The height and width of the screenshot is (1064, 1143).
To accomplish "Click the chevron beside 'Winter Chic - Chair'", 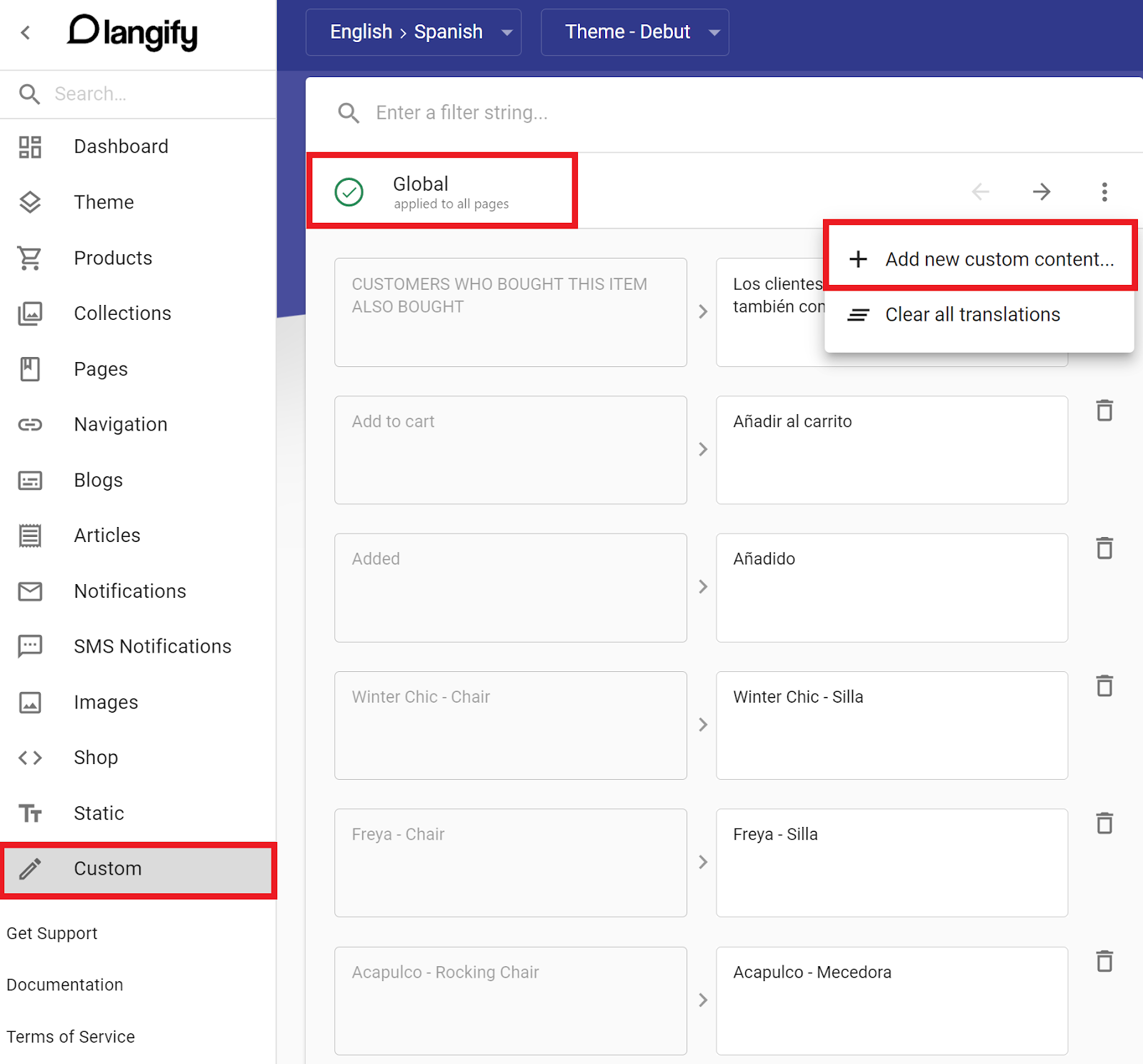I will click(x=703, y=725).
